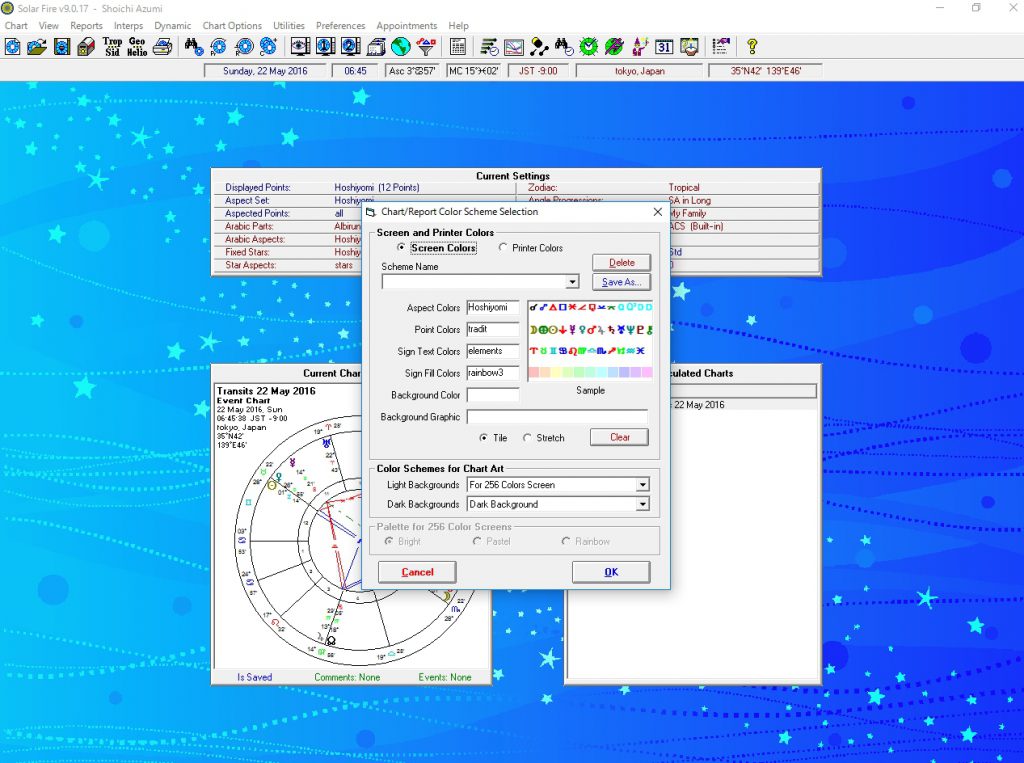
Task: Expand the Scheme Name dropdown
Action: [x=572, y=282]
